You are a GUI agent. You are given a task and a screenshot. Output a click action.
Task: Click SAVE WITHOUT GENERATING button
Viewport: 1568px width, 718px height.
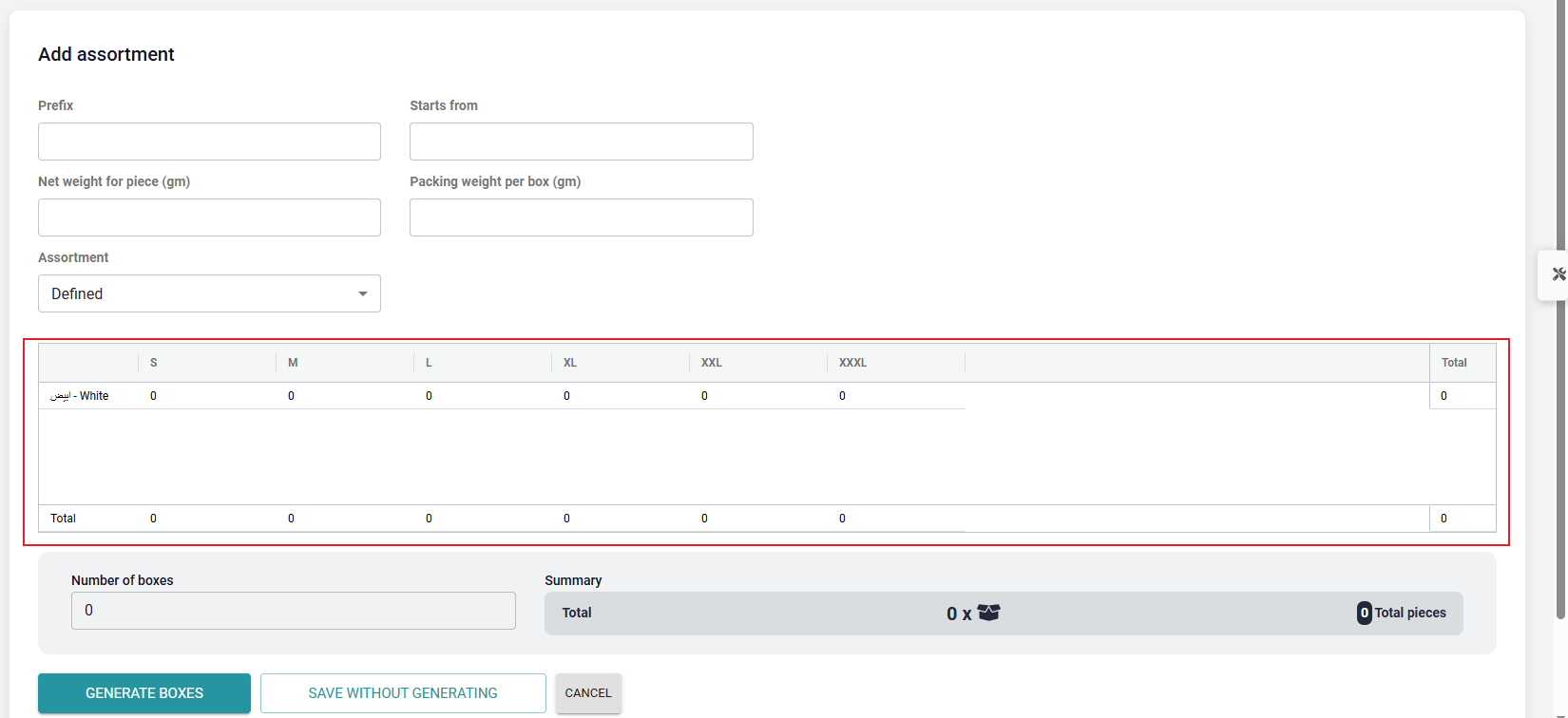click(x=403, y=693)
